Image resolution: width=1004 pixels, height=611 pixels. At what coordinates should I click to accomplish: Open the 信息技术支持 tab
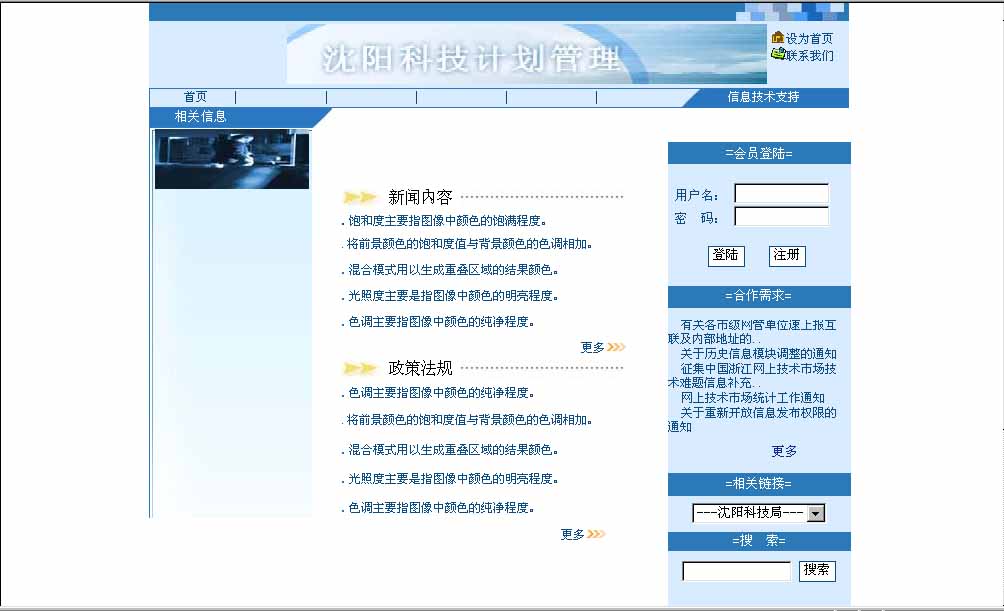coord(763,97)
